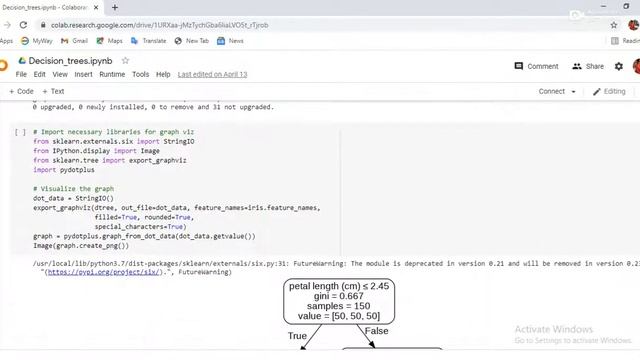The image size is (640, 360).
Task: Open Colab settings gear
Action: click(619, 66)
